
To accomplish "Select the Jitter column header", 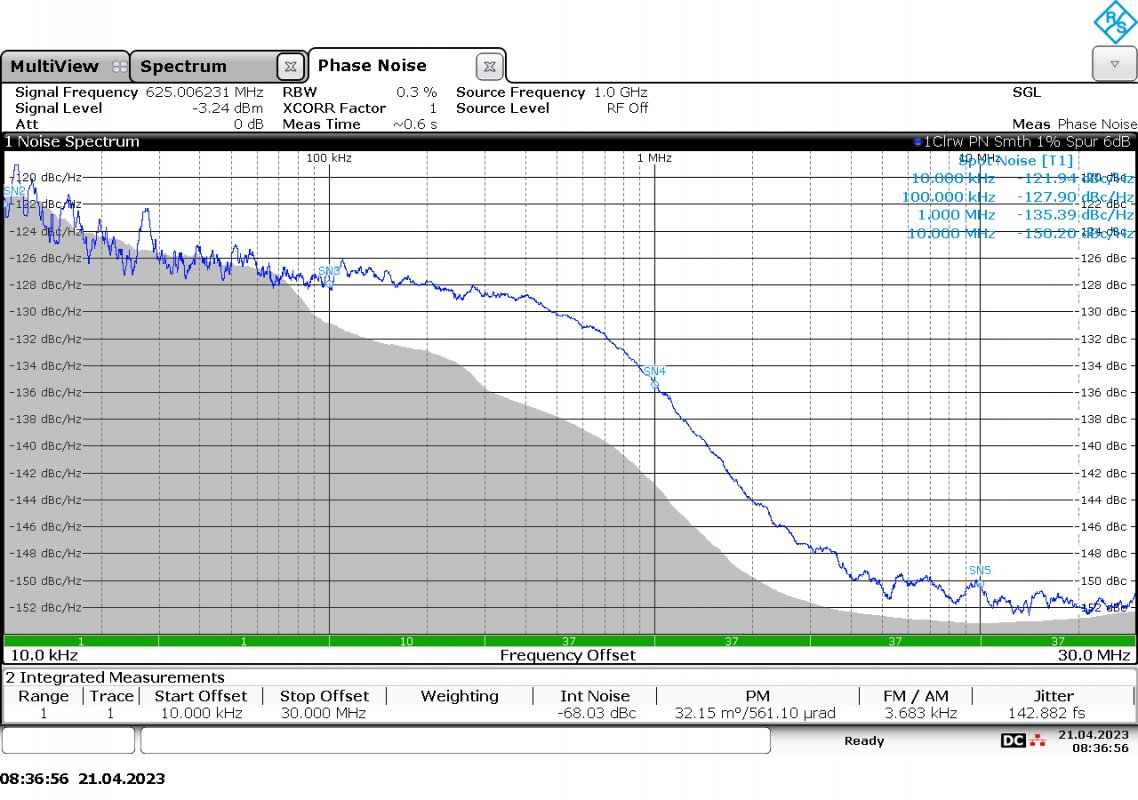I will [x=1053, y=696].
